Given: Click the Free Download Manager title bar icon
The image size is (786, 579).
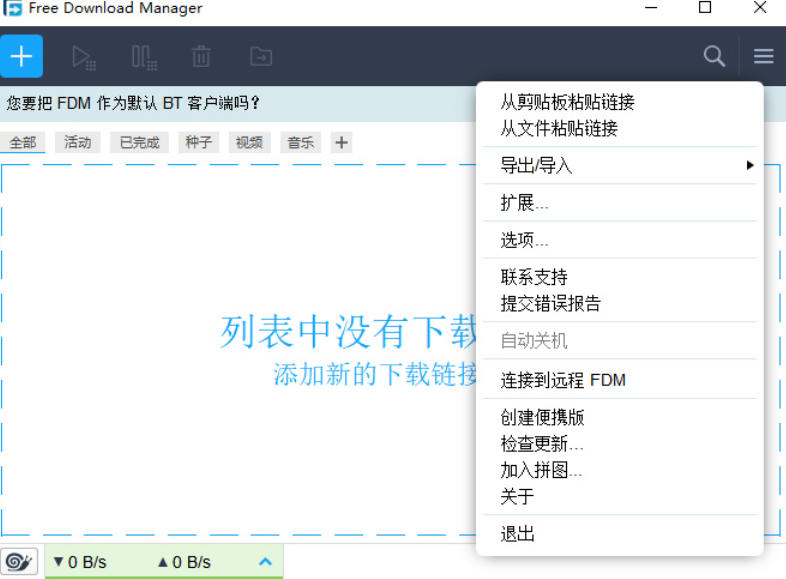Looking at the screenshot, I should [12, 8].
